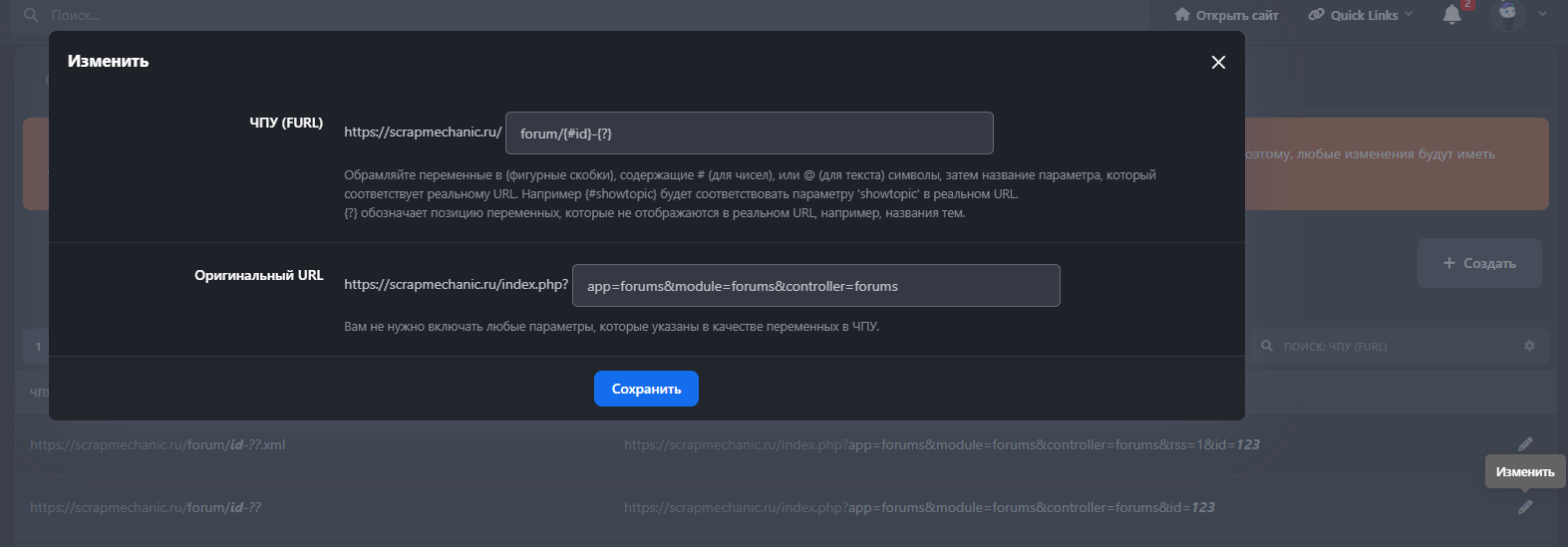Open the notifications bell

click(1452, 15)
